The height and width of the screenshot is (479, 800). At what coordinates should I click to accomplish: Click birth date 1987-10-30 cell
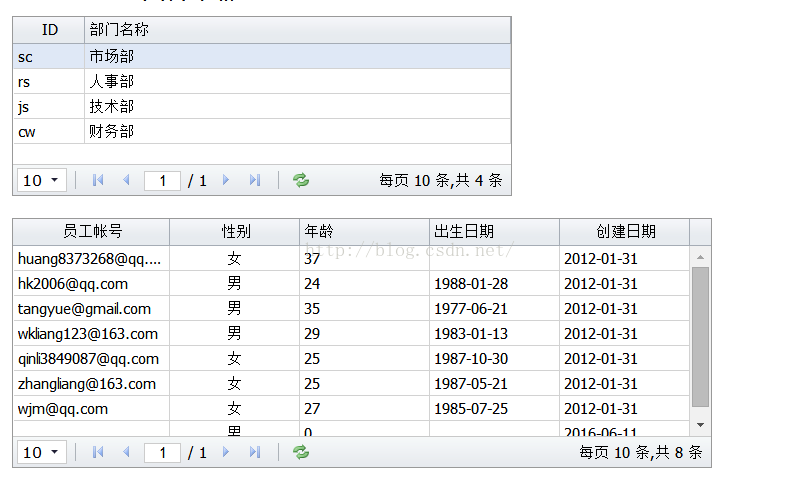click(494, 358)
